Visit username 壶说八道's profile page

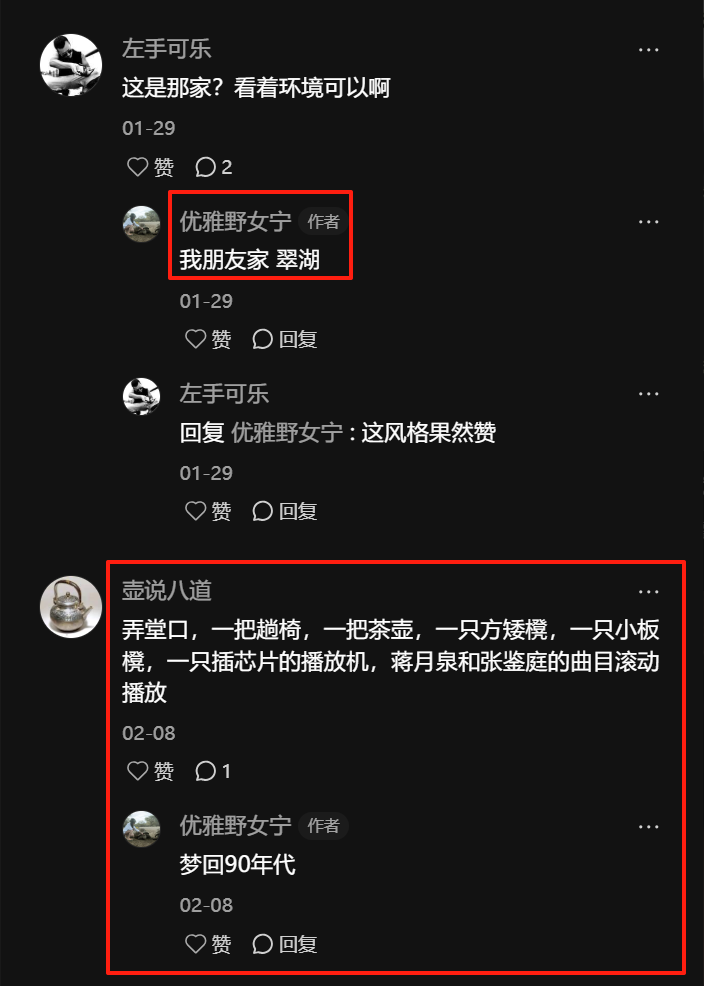click(167, 591)
